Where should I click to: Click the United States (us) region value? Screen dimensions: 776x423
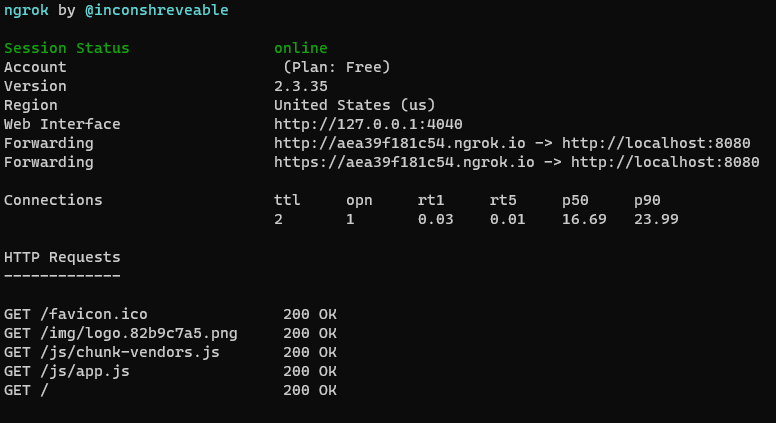[x=354, y=105]
